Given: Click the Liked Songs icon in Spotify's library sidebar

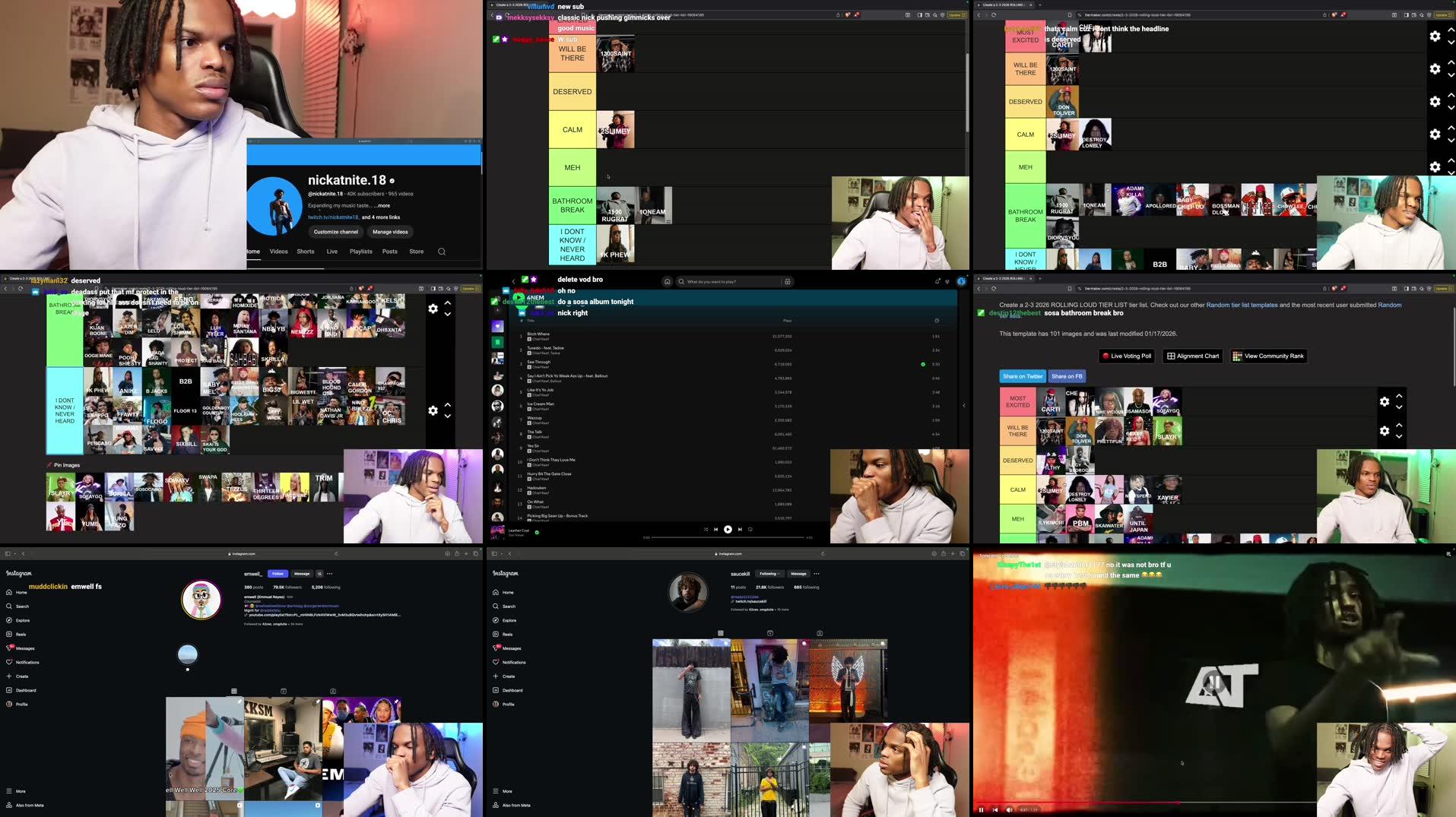Looking at the screenshot, I should [x=498, y=325].
